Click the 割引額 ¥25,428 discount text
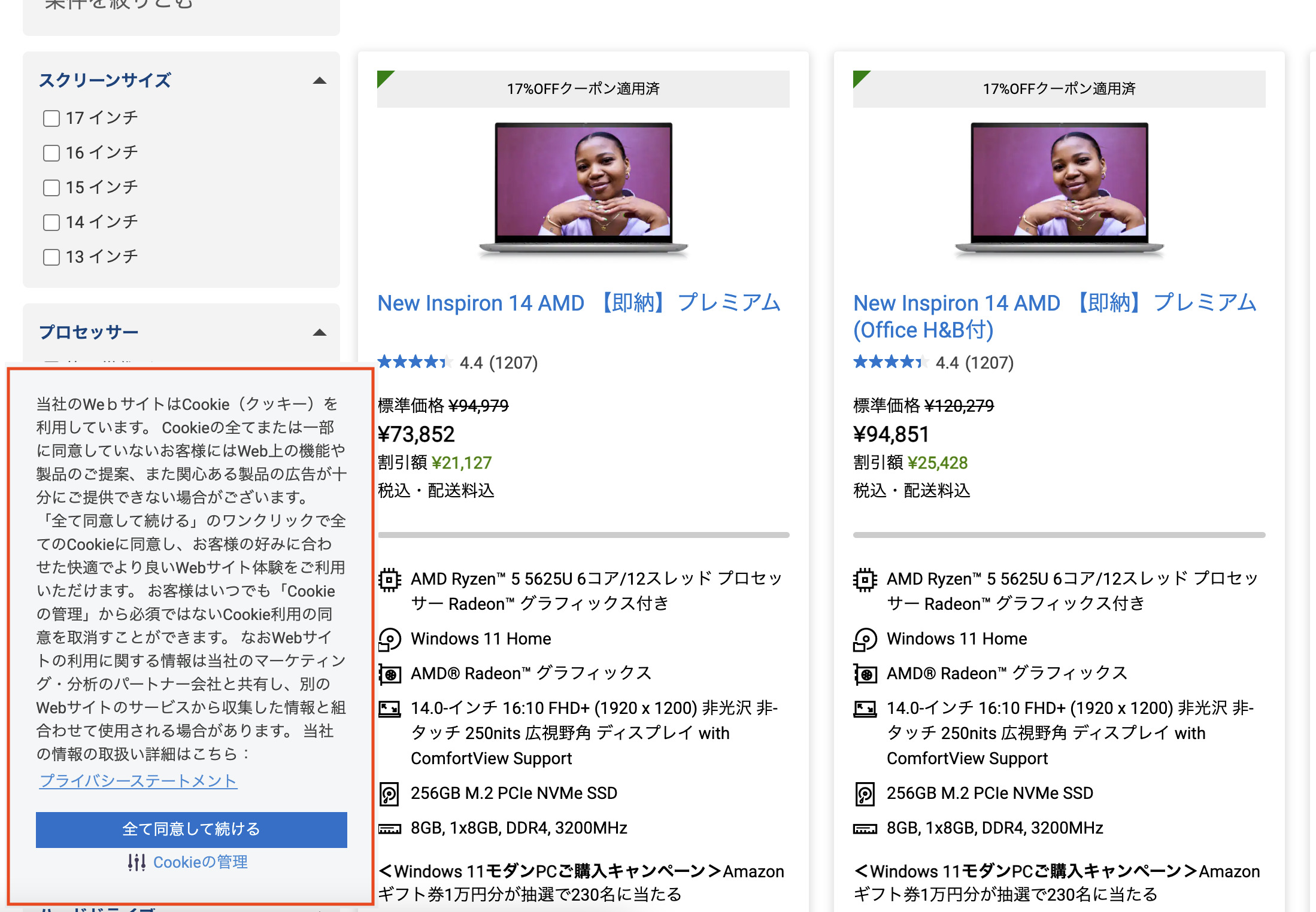The width and height of the screenshot is (1316, 912). tap(911, 463)
